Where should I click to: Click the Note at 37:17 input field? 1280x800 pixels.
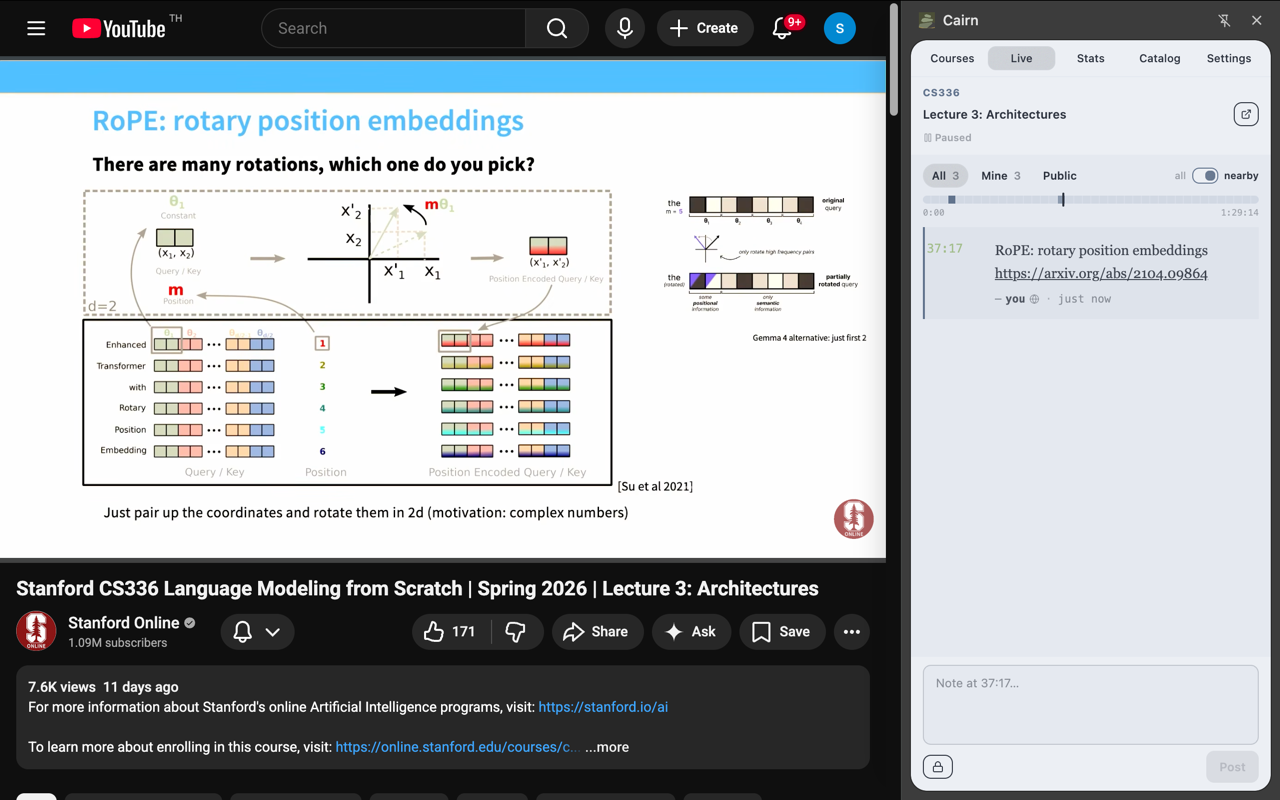(1090, 703)
